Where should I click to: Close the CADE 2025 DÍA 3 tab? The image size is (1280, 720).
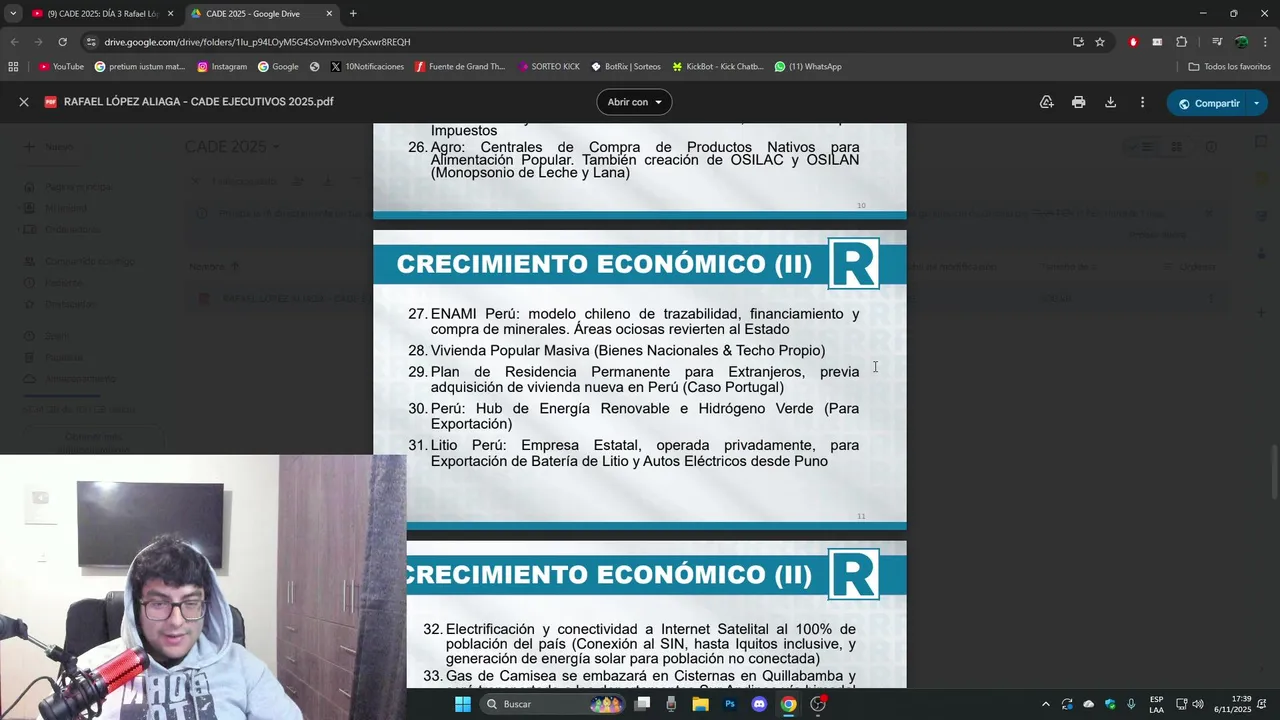tap(170, 13)
